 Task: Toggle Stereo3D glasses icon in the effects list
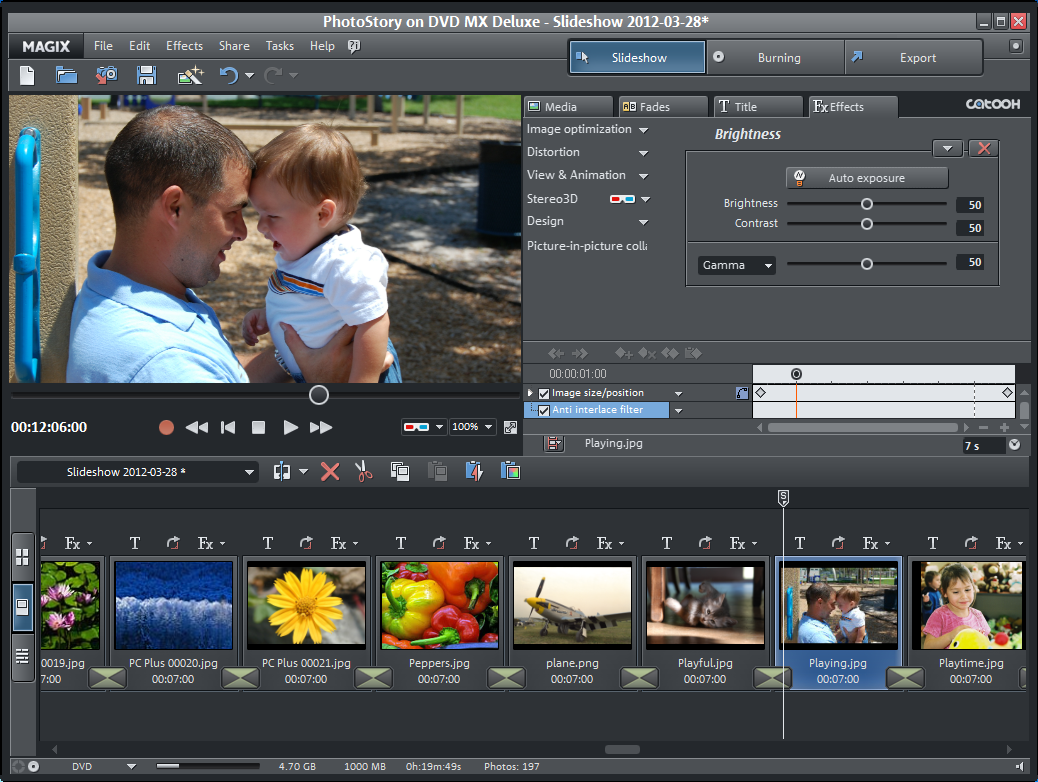622,199
